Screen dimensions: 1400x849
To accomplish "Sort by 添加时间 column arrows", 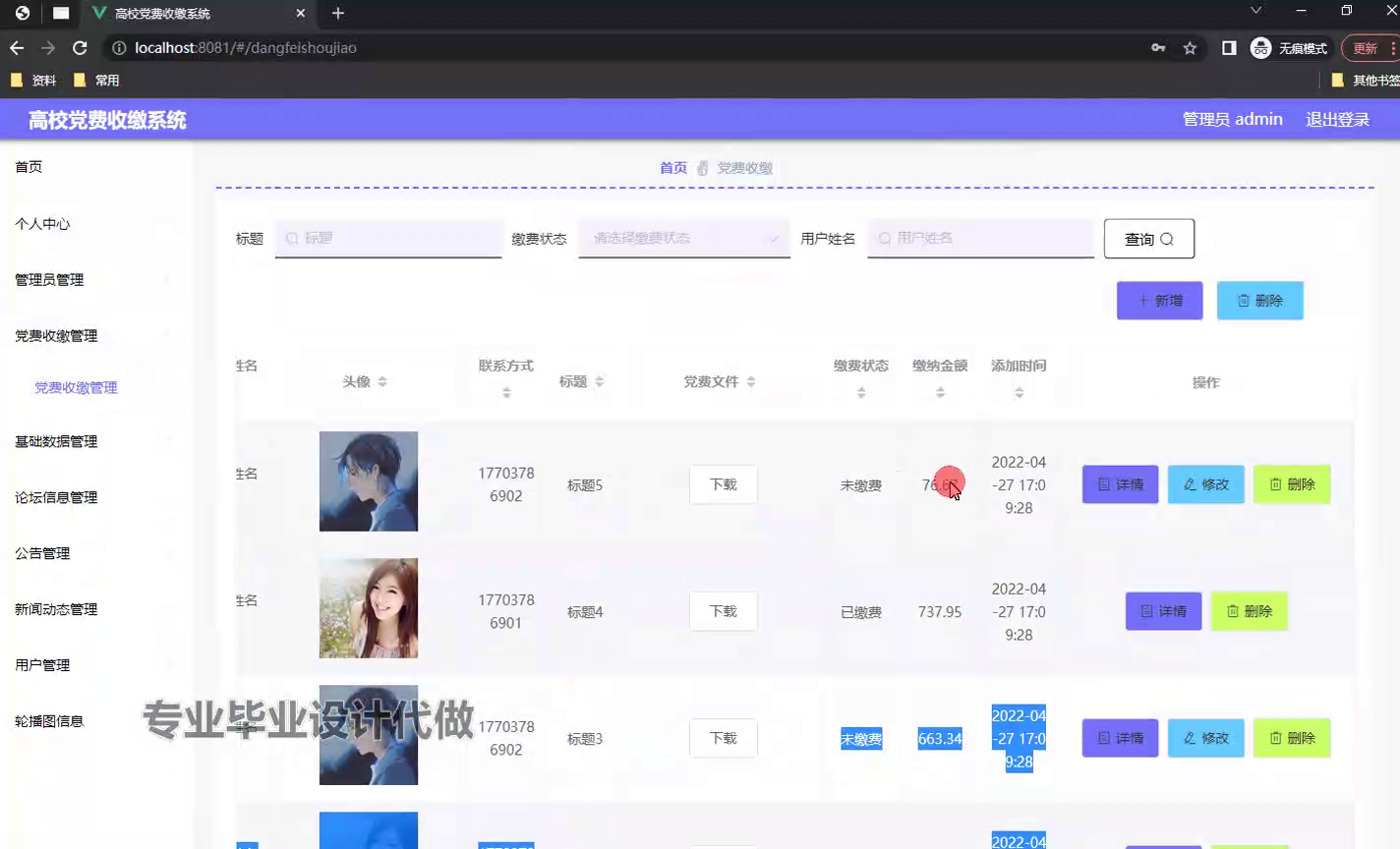I will click(1019, 392).
